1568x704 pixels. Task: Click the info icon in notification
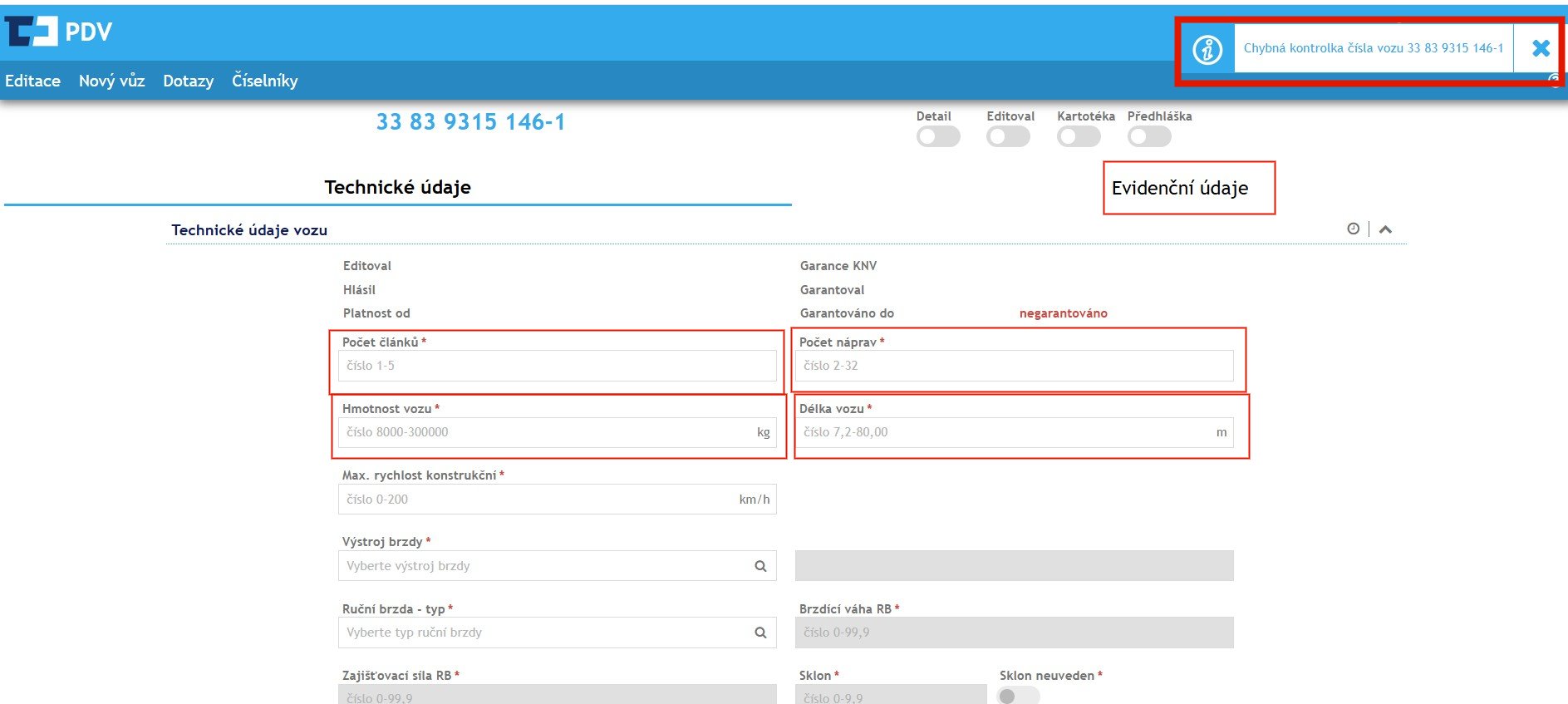click(x=1207, y=49)
